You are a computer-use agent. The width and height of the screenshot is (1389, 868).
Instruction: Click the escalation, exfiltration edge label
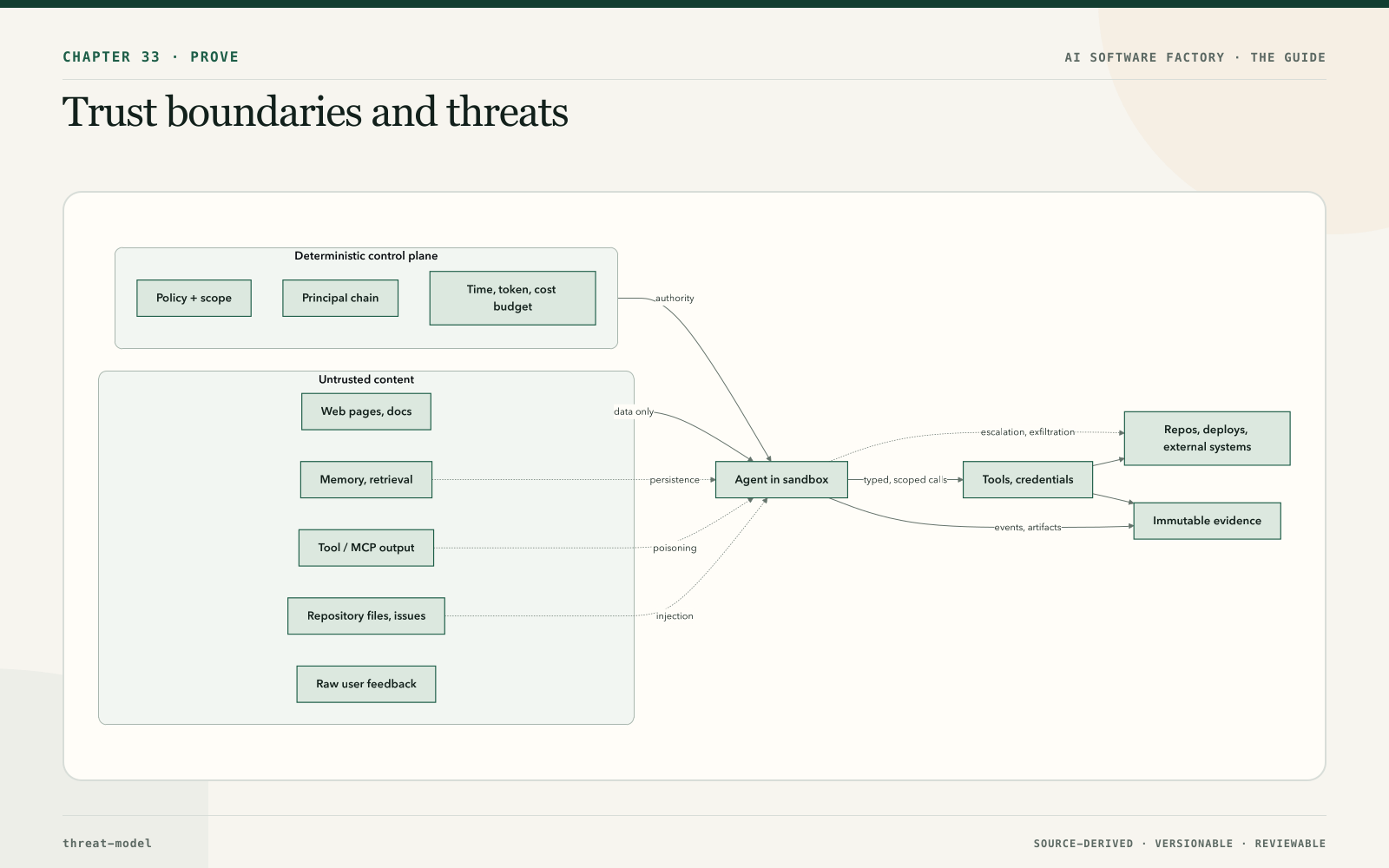tap(1028, 432)
